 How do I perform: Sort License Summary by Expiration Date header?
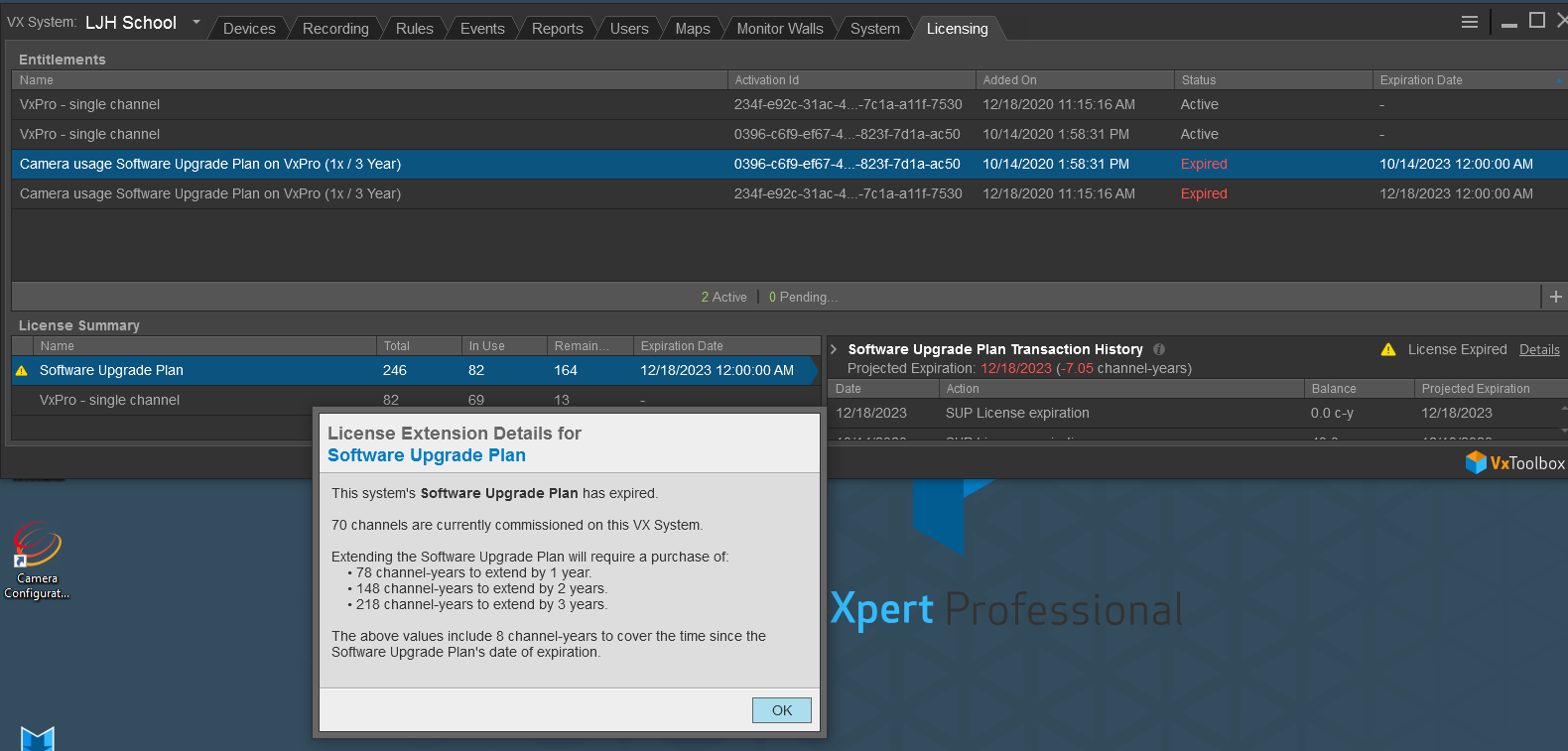point(726,346)
